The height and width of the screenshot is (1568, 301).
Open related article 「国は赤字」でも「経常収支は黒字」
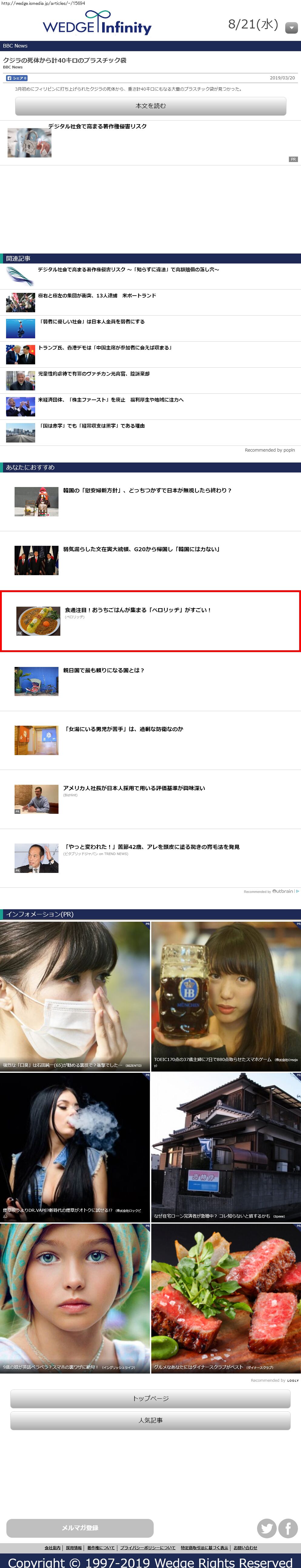92,426
